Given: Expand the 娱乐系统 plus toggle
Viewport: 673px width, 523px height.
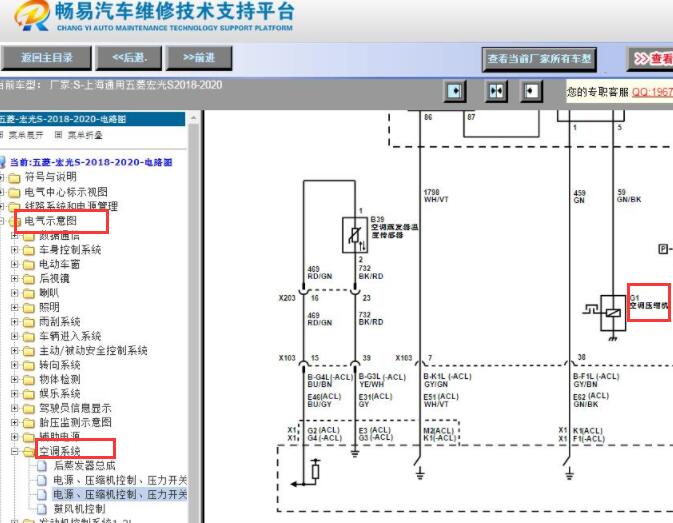Looking at the screenshot, I should tap(15, 394).
